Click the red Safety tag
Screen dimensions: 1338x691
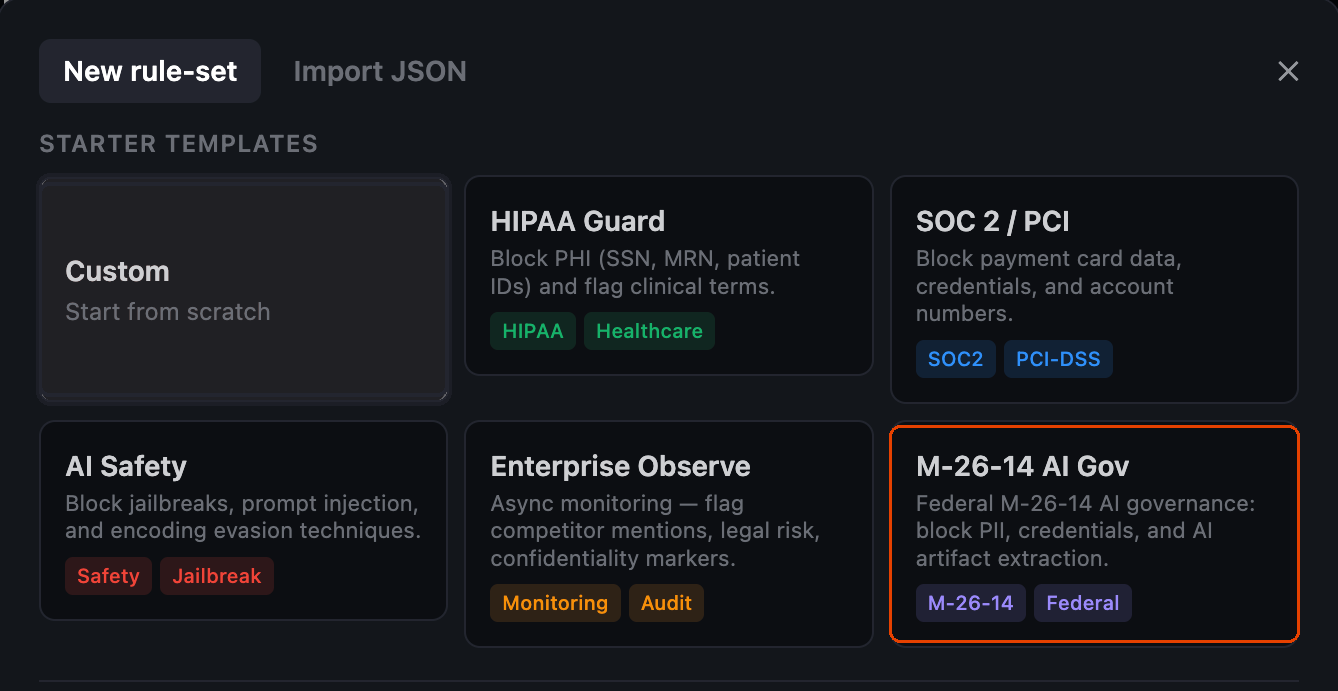pyautogui.click(x=108, y=576)
